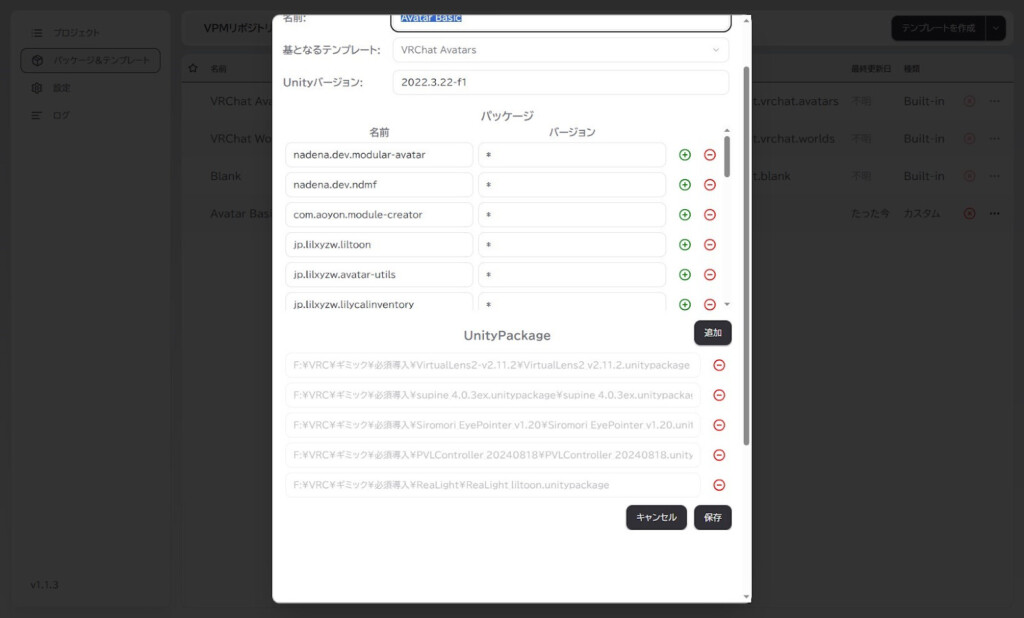Click the package list scrollbar thumb

727,157
